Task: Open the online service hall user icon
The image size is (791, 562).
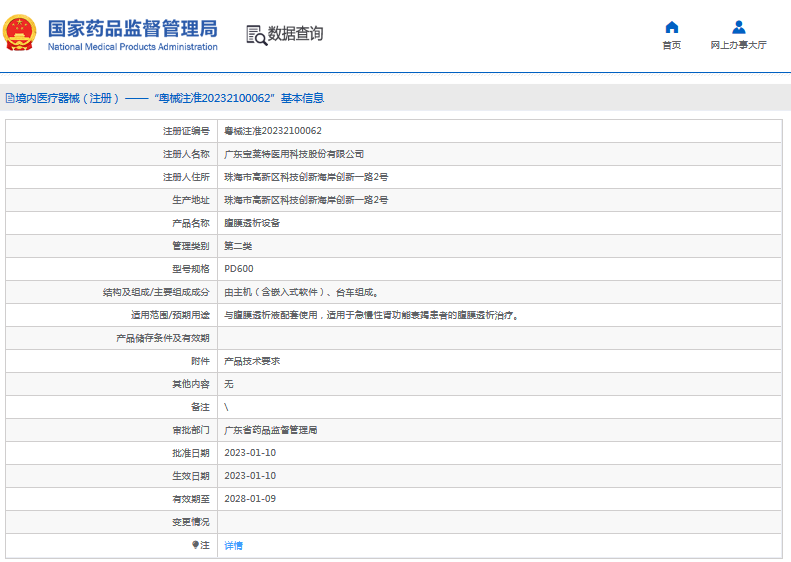Action: [739, 27]
